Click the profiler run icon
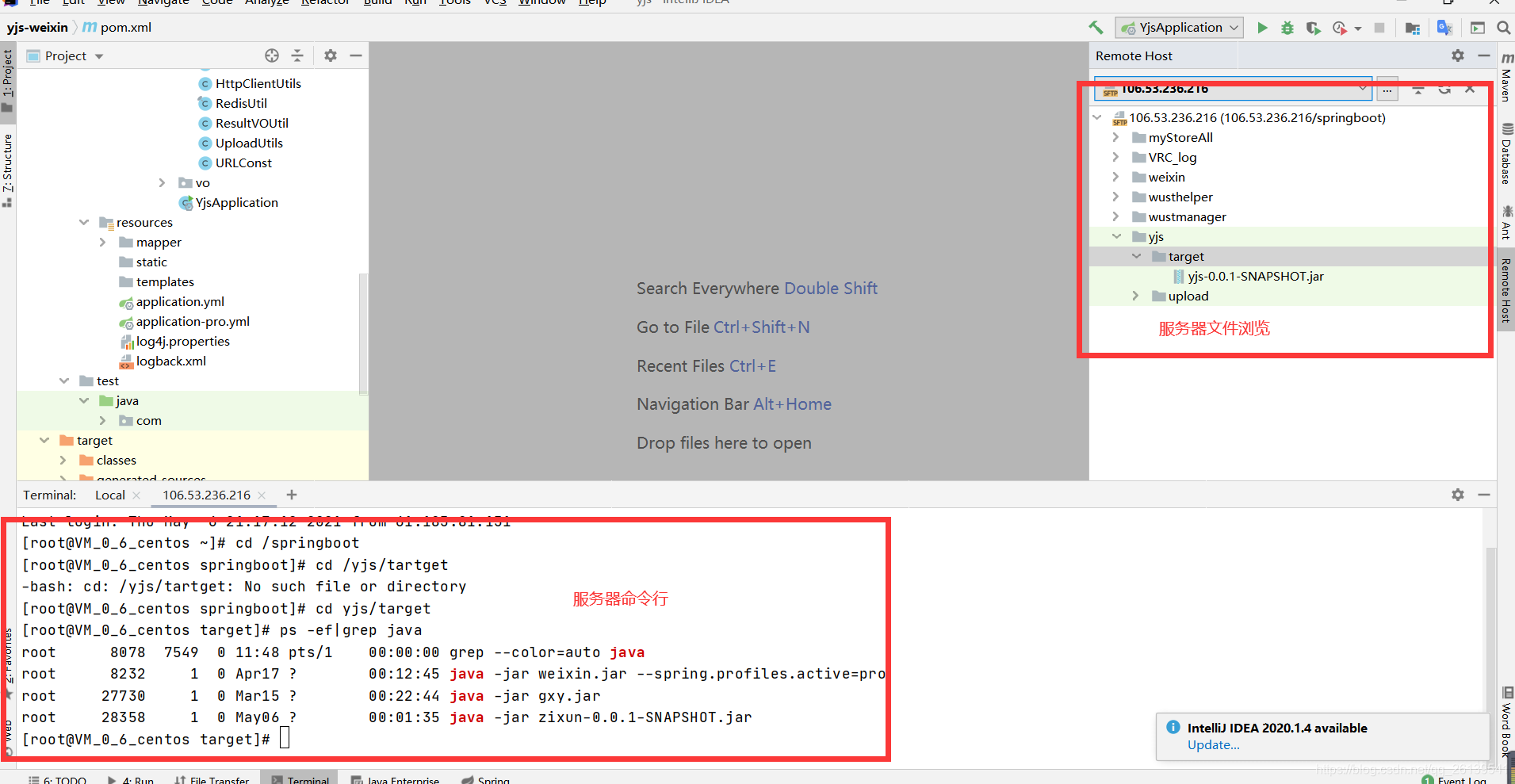The height and width of the screenshot is (784, 1515). (x=1339, y=28)
